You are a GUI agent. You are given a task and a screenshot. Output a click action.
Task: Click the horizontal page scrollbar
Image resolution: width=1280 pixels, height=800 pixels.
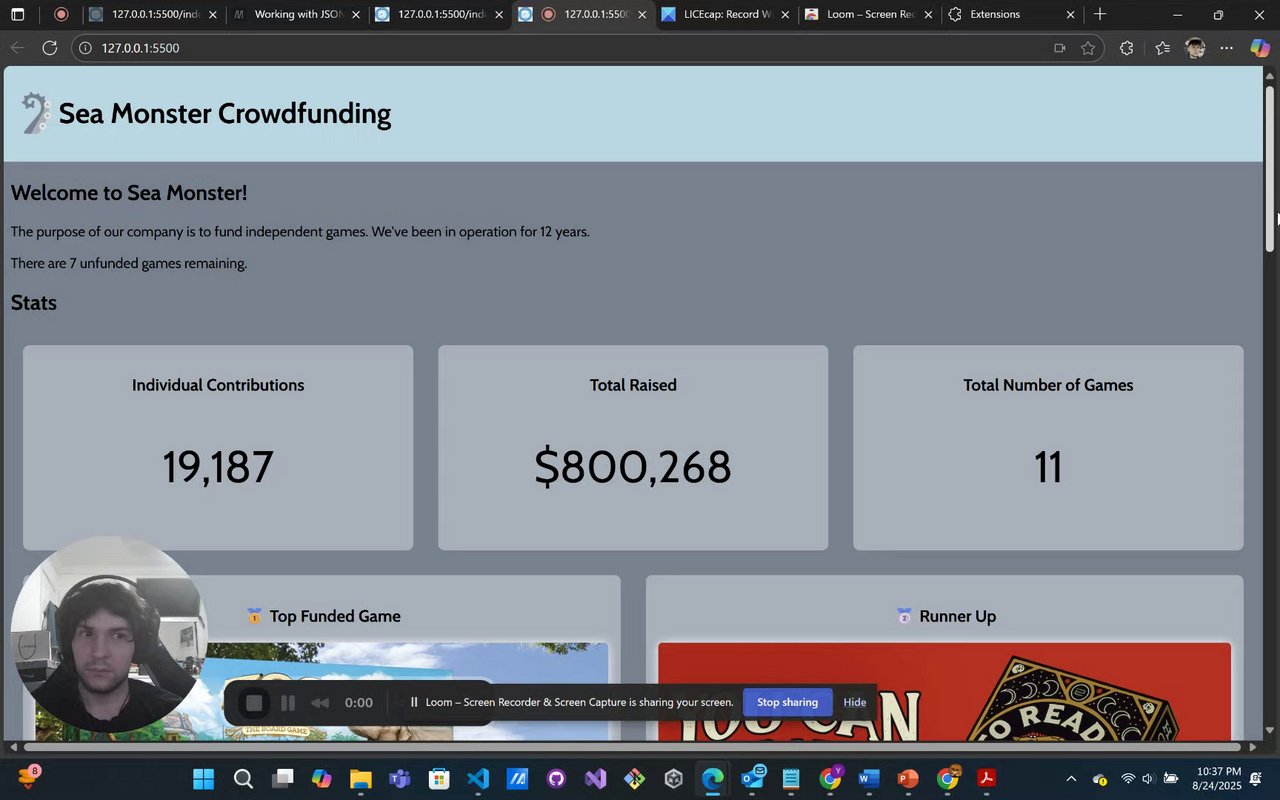tap(632, 747)
